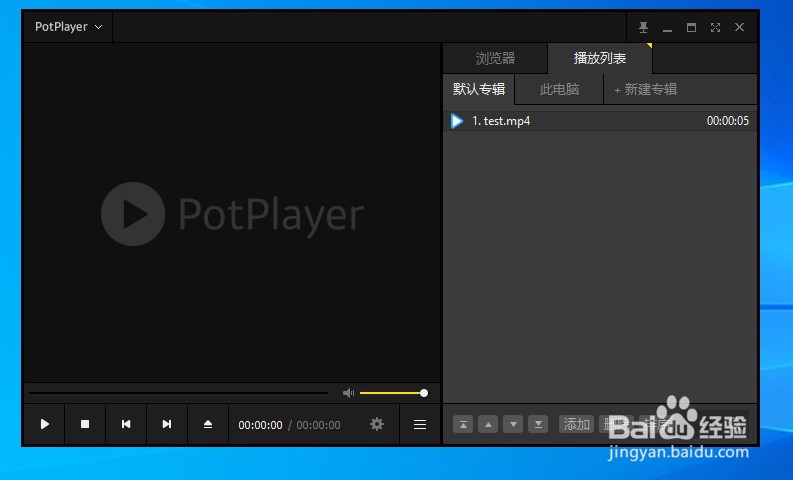Click the Play button in control bar

click(45, 424)
